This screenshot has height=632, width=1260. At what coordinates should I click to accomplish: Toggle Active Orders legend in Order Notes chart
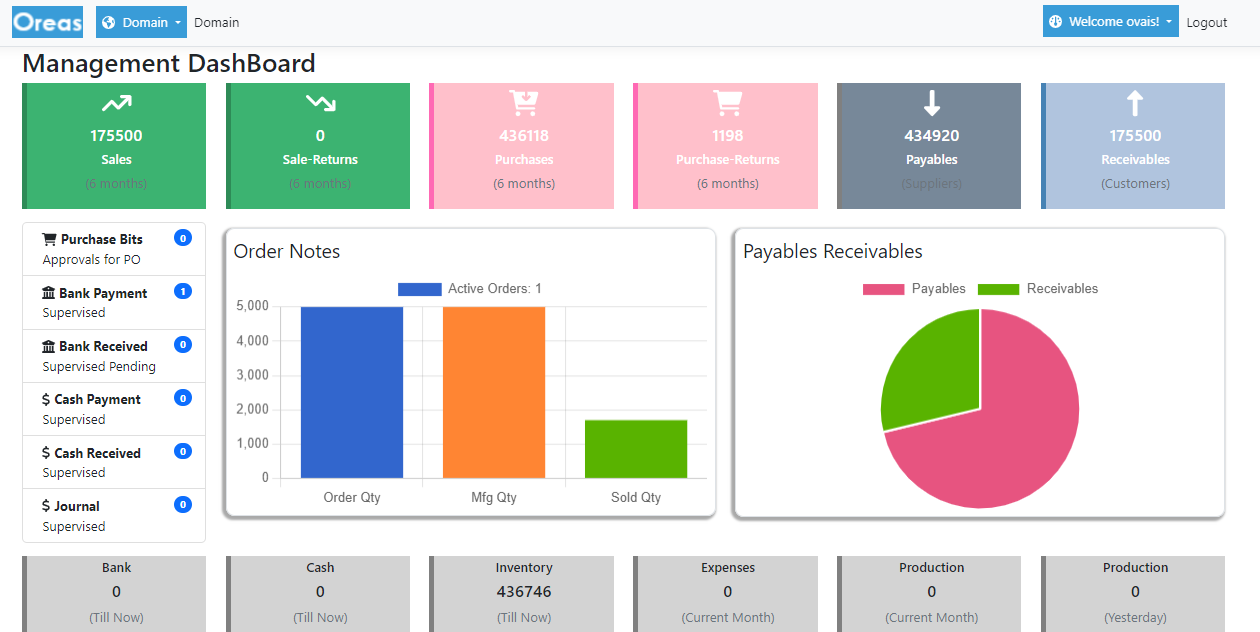[x=470, y=289]
